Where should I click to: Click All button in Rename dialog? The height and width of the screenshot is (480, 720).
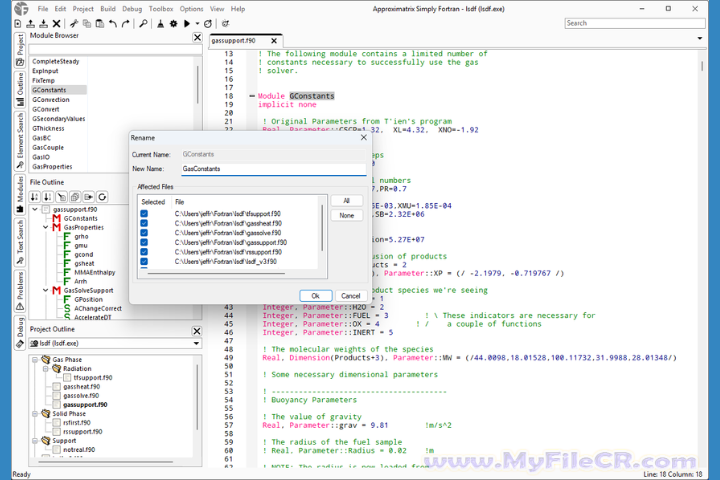(x=347, y=201)
